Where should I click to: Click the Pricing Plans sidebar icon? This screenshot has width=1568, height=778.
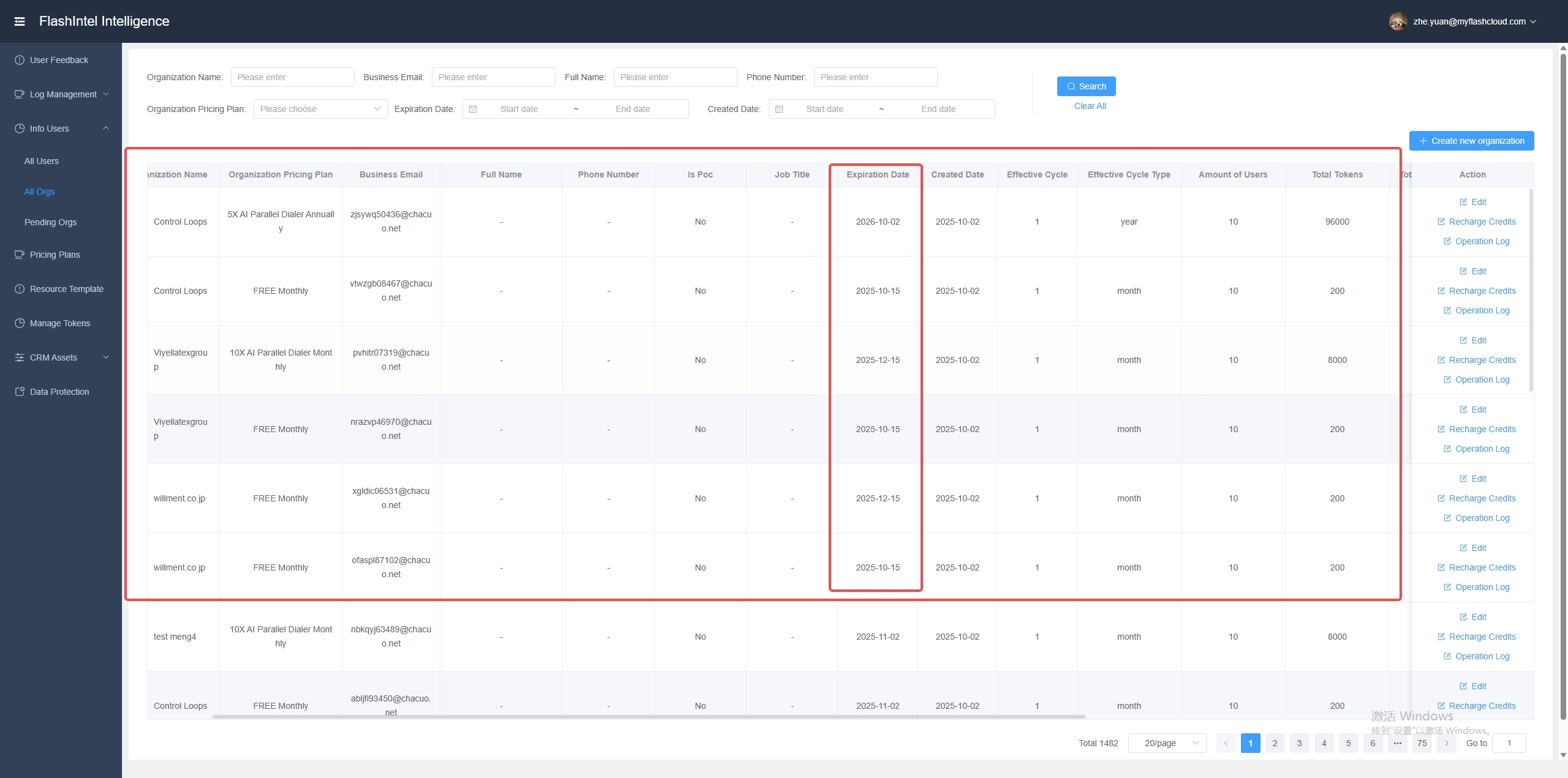[20, 255]
